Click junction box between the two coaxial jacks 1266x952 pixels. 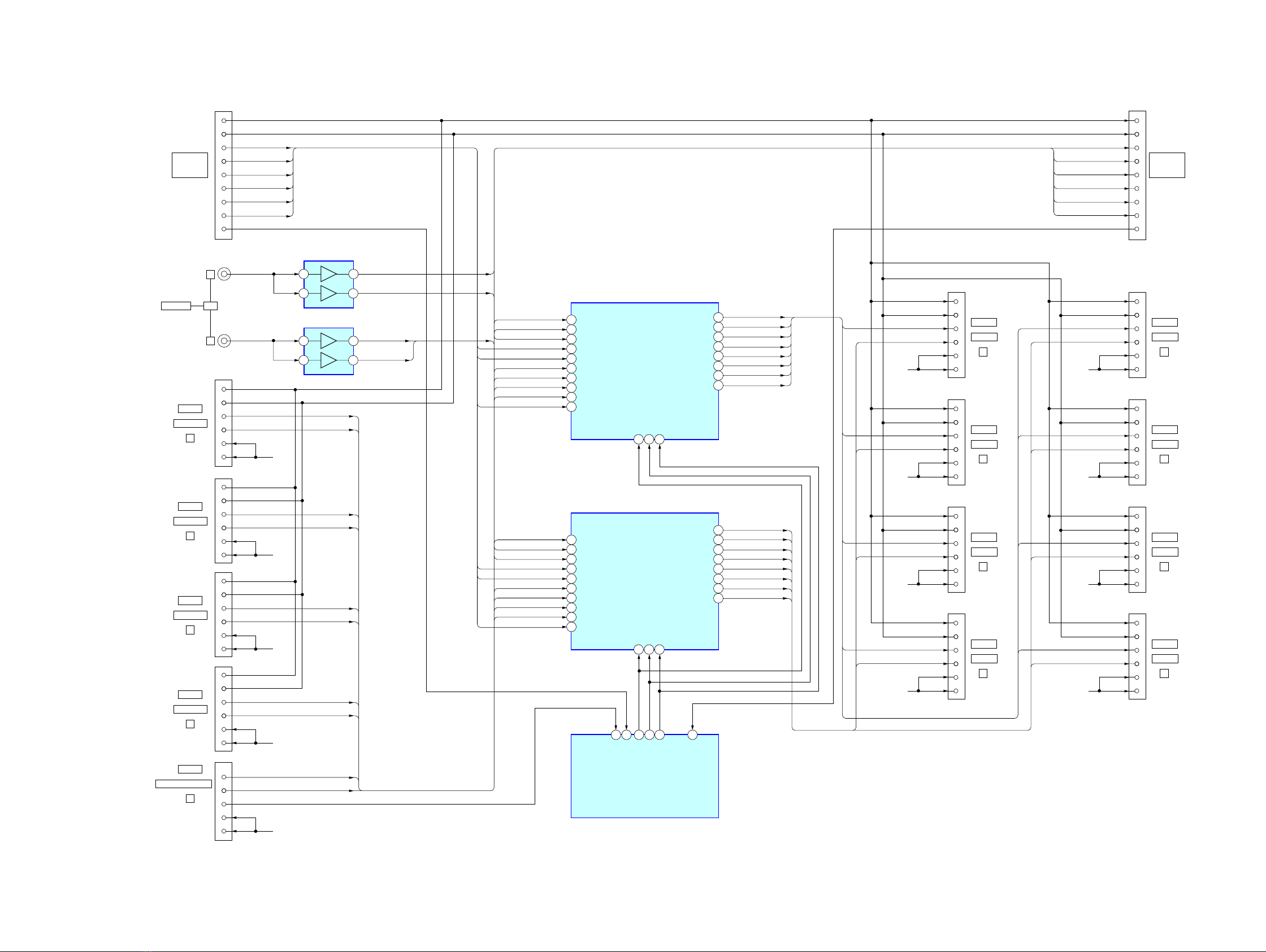coord(211,306)
